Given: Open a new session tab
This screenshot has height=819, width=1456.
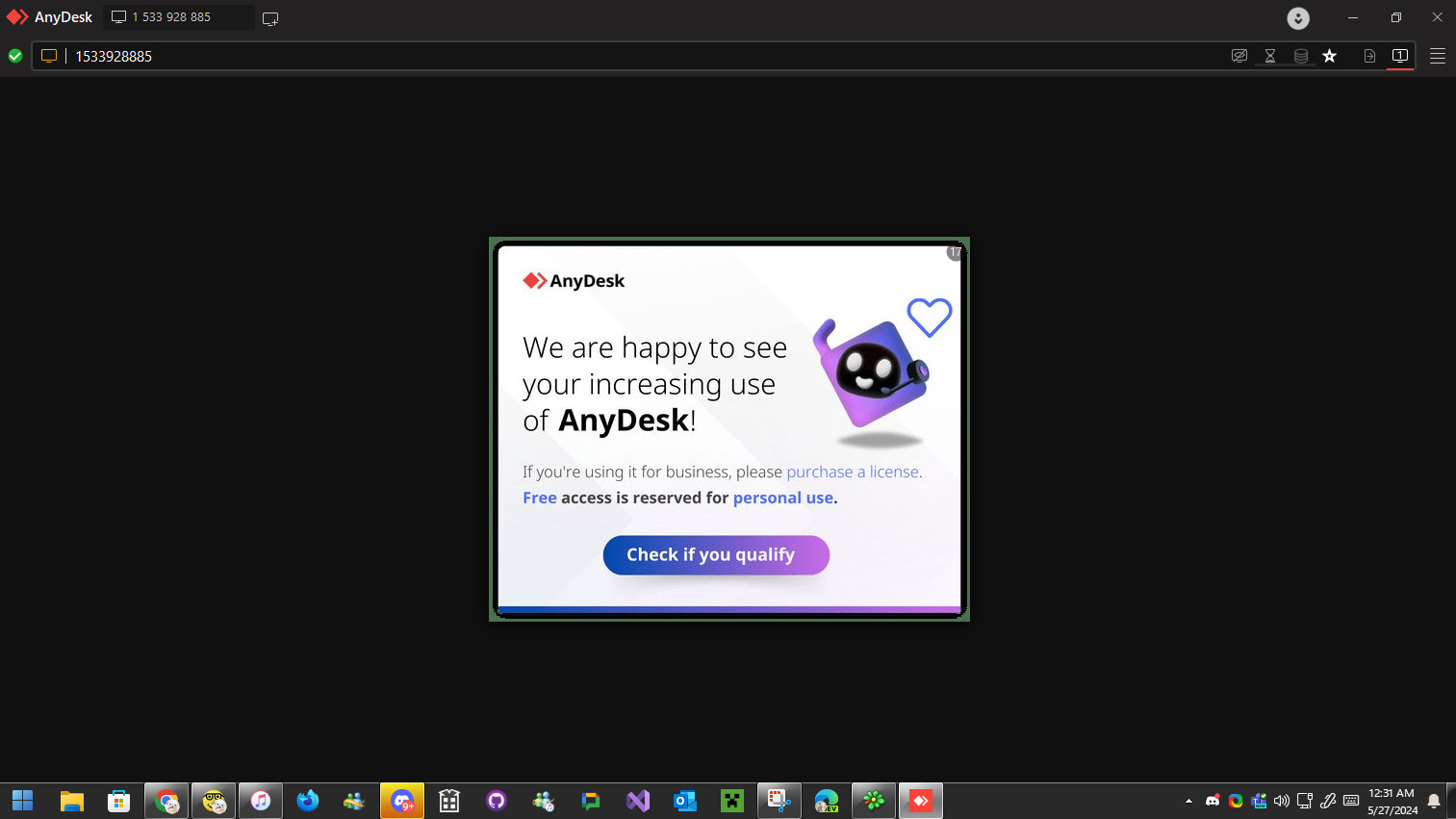Looking at the screenshot, I should click(270, 18).
